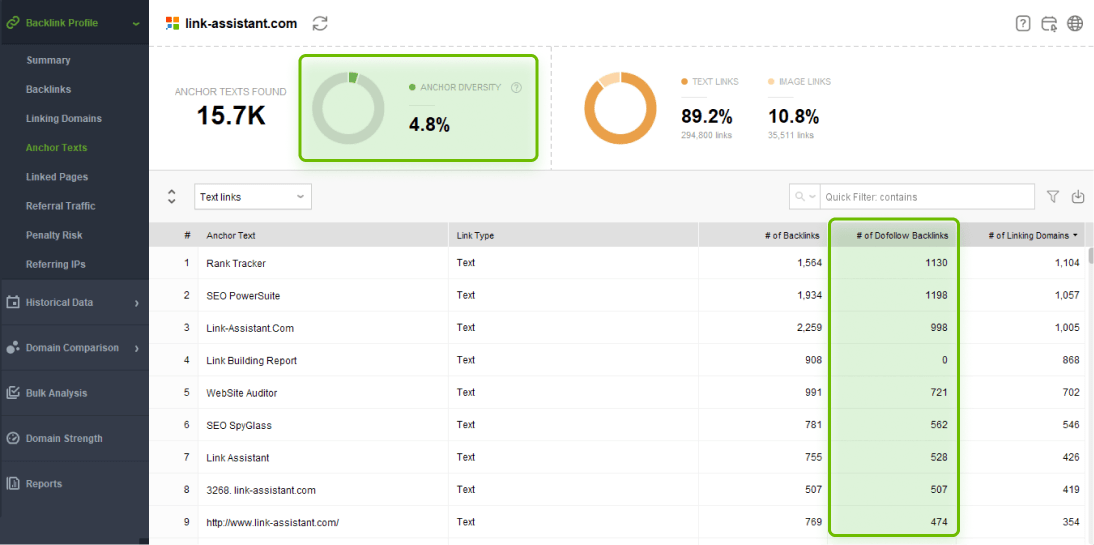1094x545 pixels.
Task: Click the export download icon
Action: [x=1078, y=197]
